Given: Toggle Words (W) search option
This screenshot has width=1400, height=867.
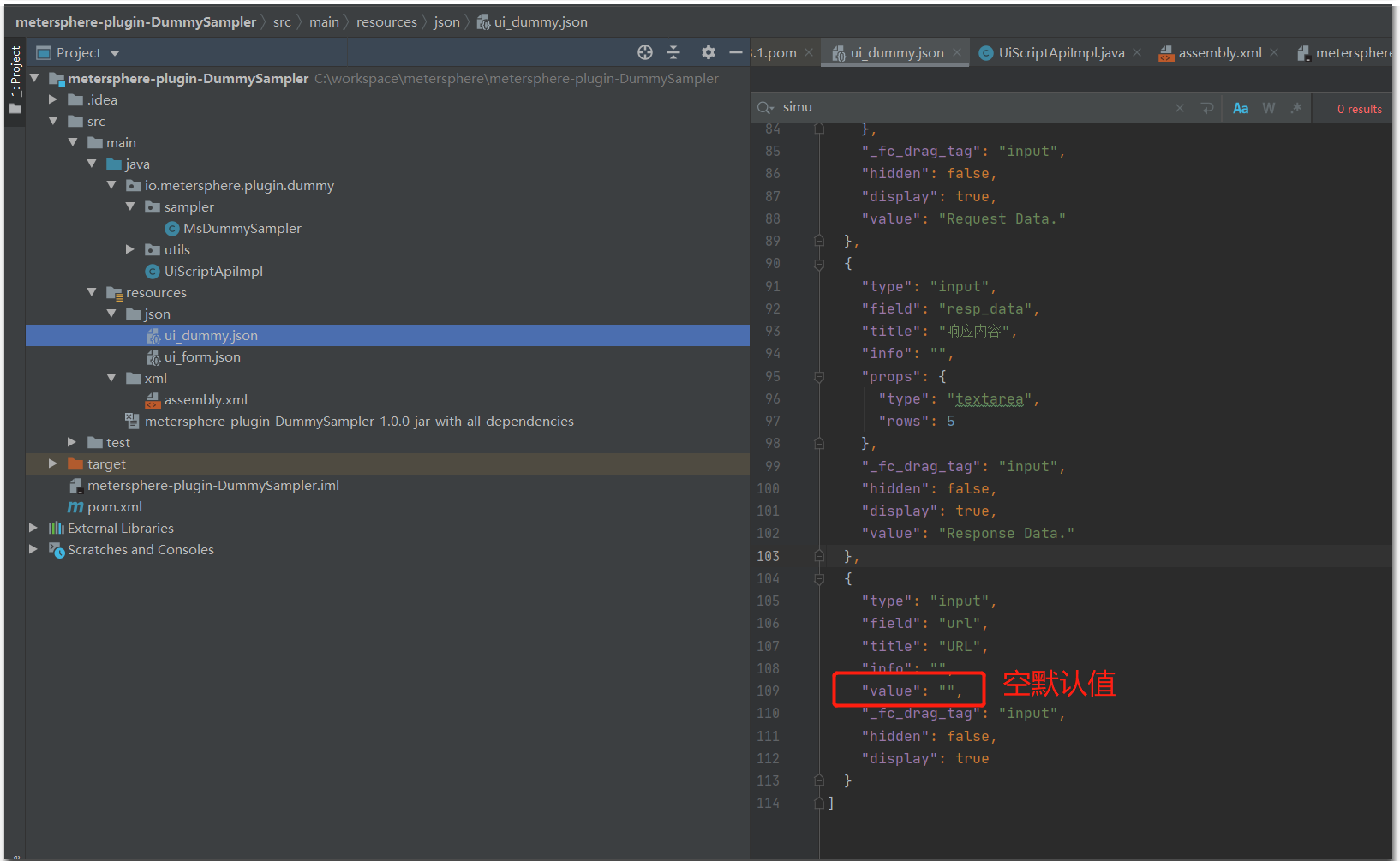Looking at the screenshot, I should pyautogui.click(x=1269, y=108).
